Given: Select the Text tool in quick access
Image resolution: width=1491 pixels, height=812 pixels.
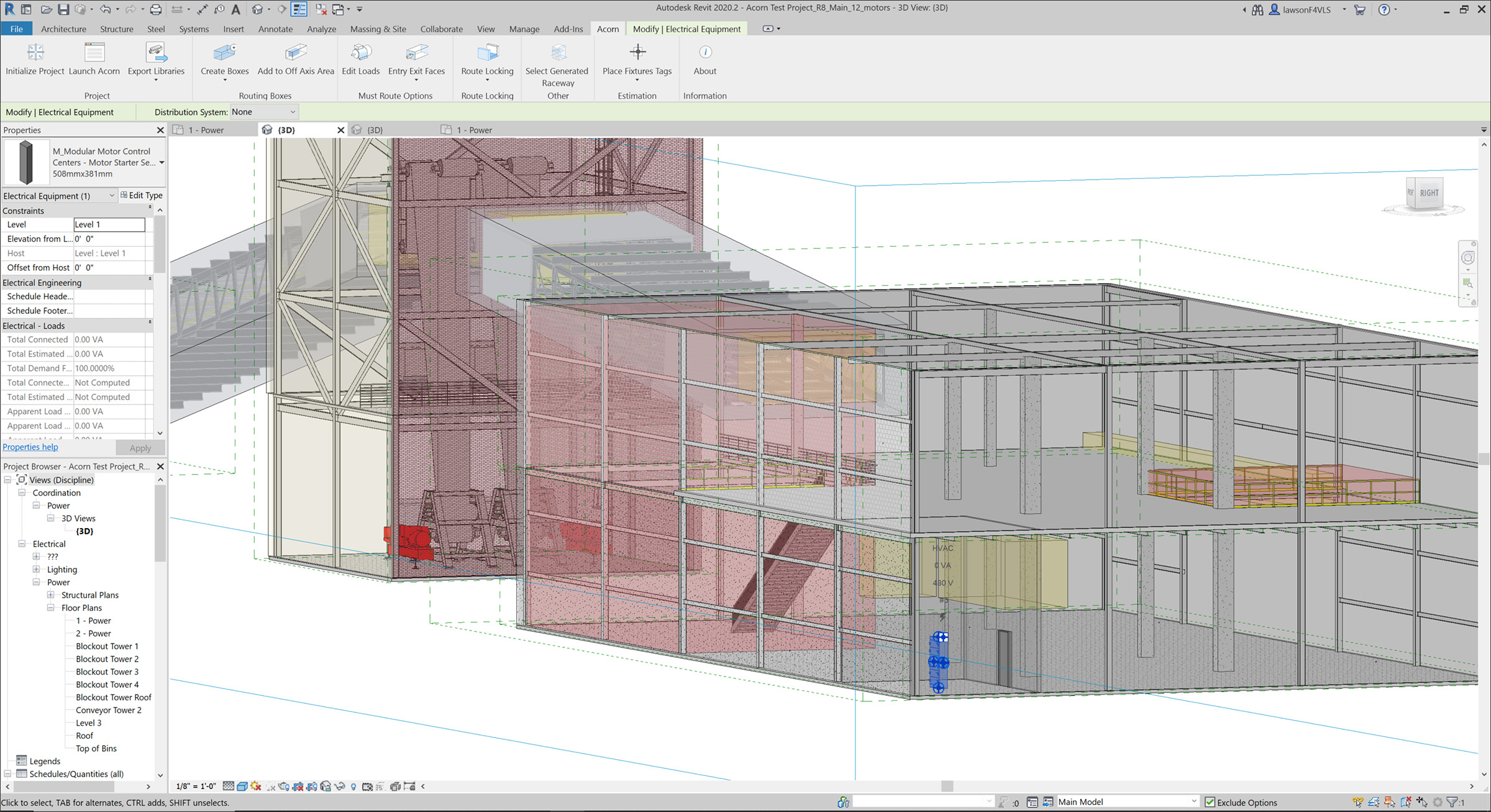Looking at the screenshot, I should coord(235,9).
